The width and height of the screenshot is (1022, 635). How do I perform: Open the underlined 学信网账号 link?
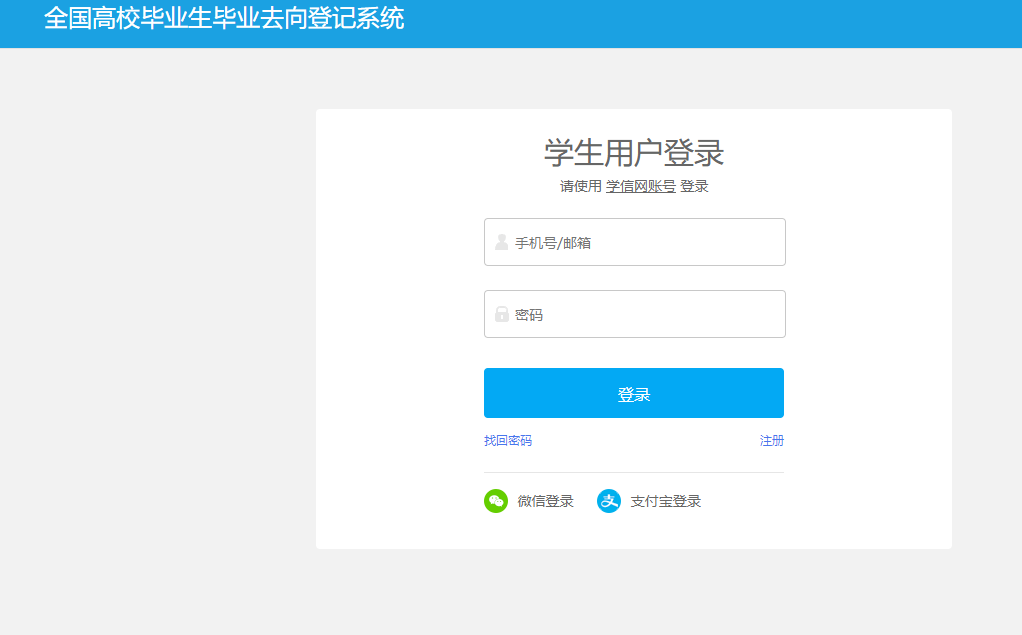pos(640,187)
